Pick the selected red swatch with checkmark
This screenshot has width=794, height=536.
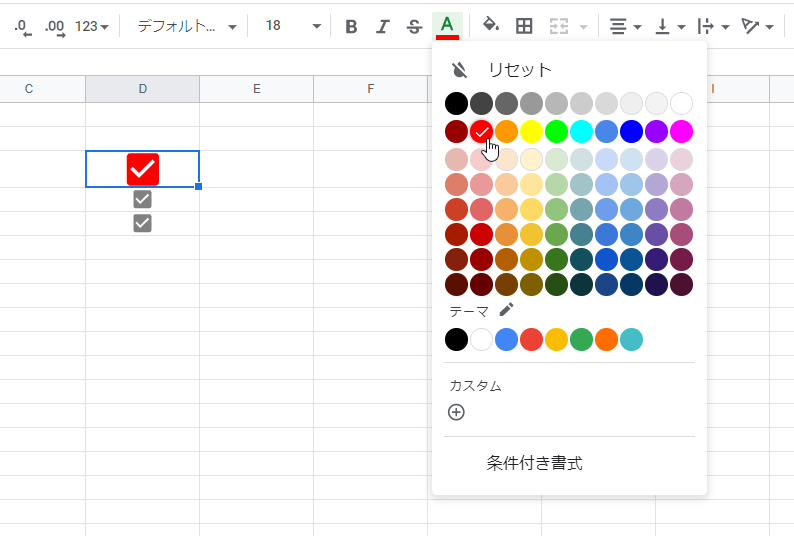[481, 132]
